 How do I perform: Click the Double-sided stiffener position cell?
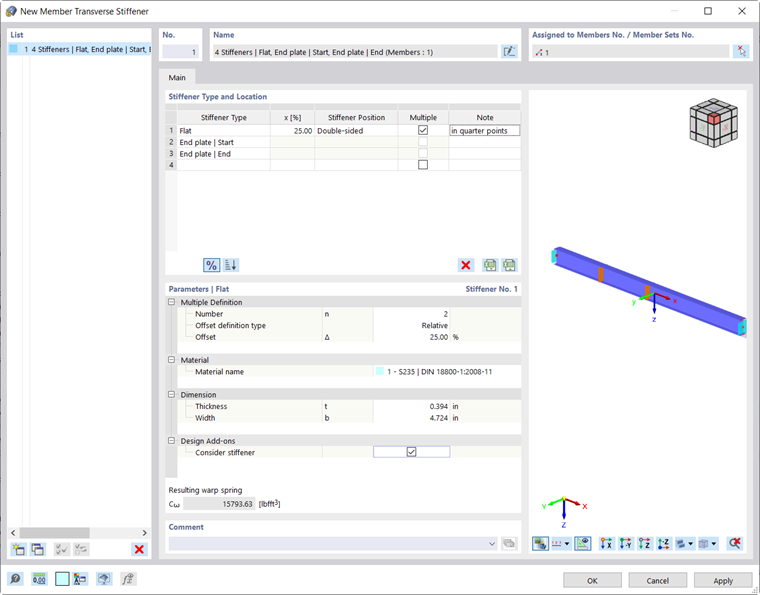356,131
